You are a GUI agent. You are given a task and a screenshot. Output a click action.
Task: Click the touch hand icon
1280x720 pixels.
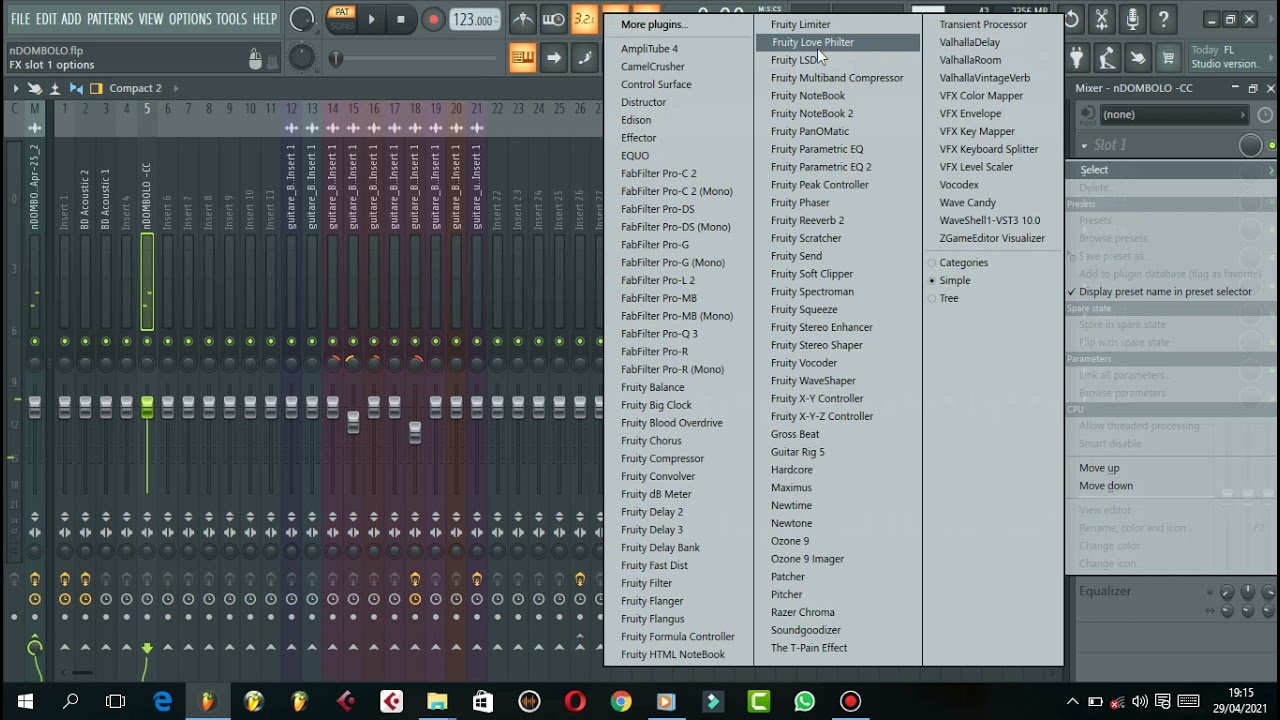(1137, 58)
